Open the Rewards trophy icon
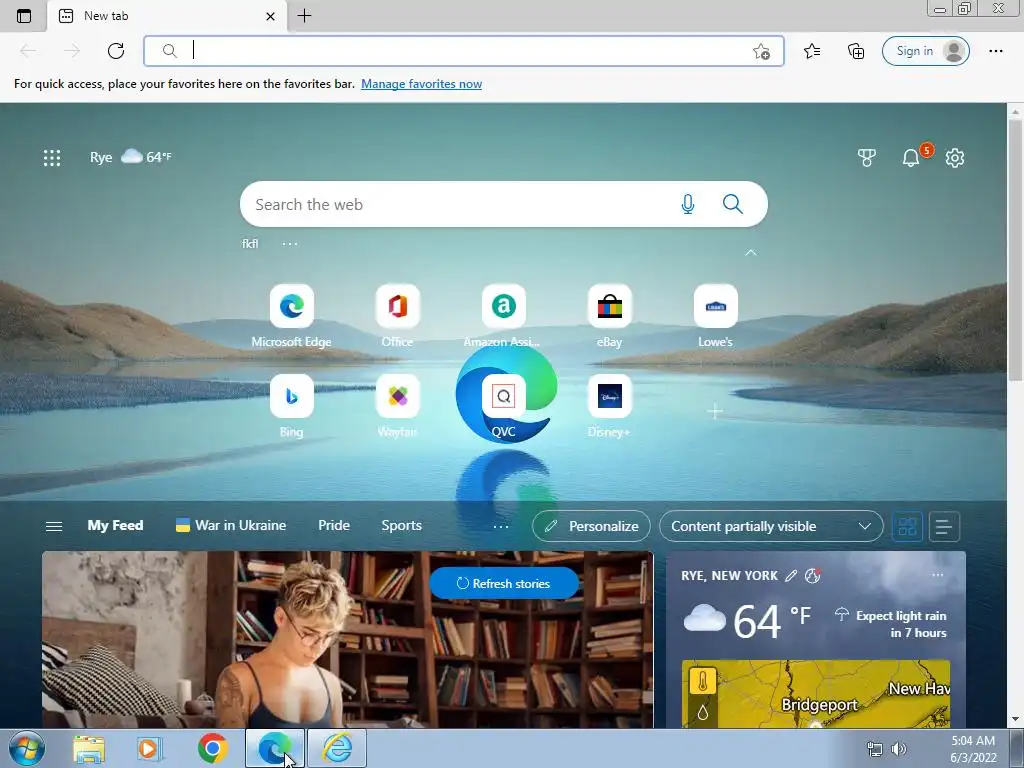 [867, 157]
